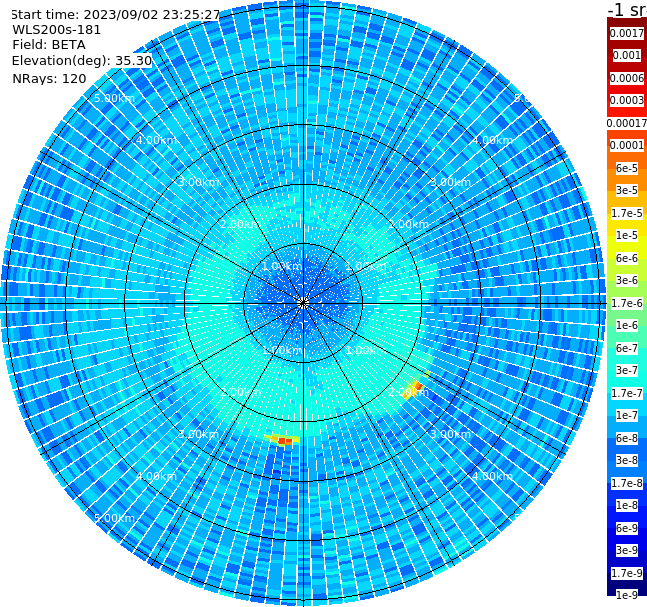The image size is (647, 607).
Task: Select the 3e-6 colorbar tick label
Action: click(x=626, y=280)
